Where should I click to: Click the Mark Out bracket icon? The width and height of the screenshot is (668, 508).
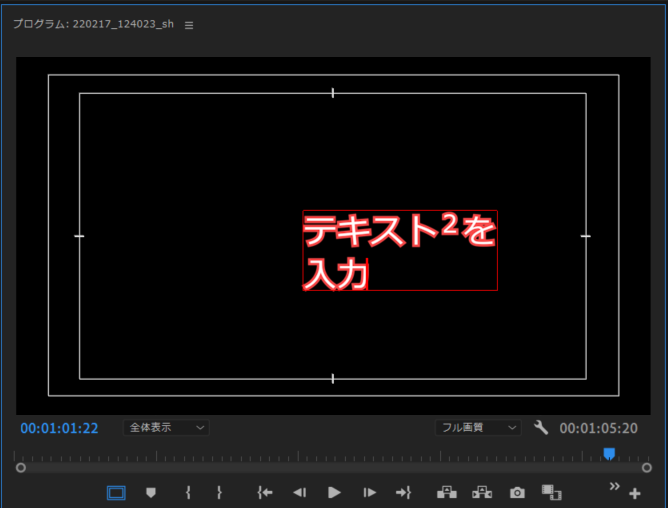tap(219, 492)
